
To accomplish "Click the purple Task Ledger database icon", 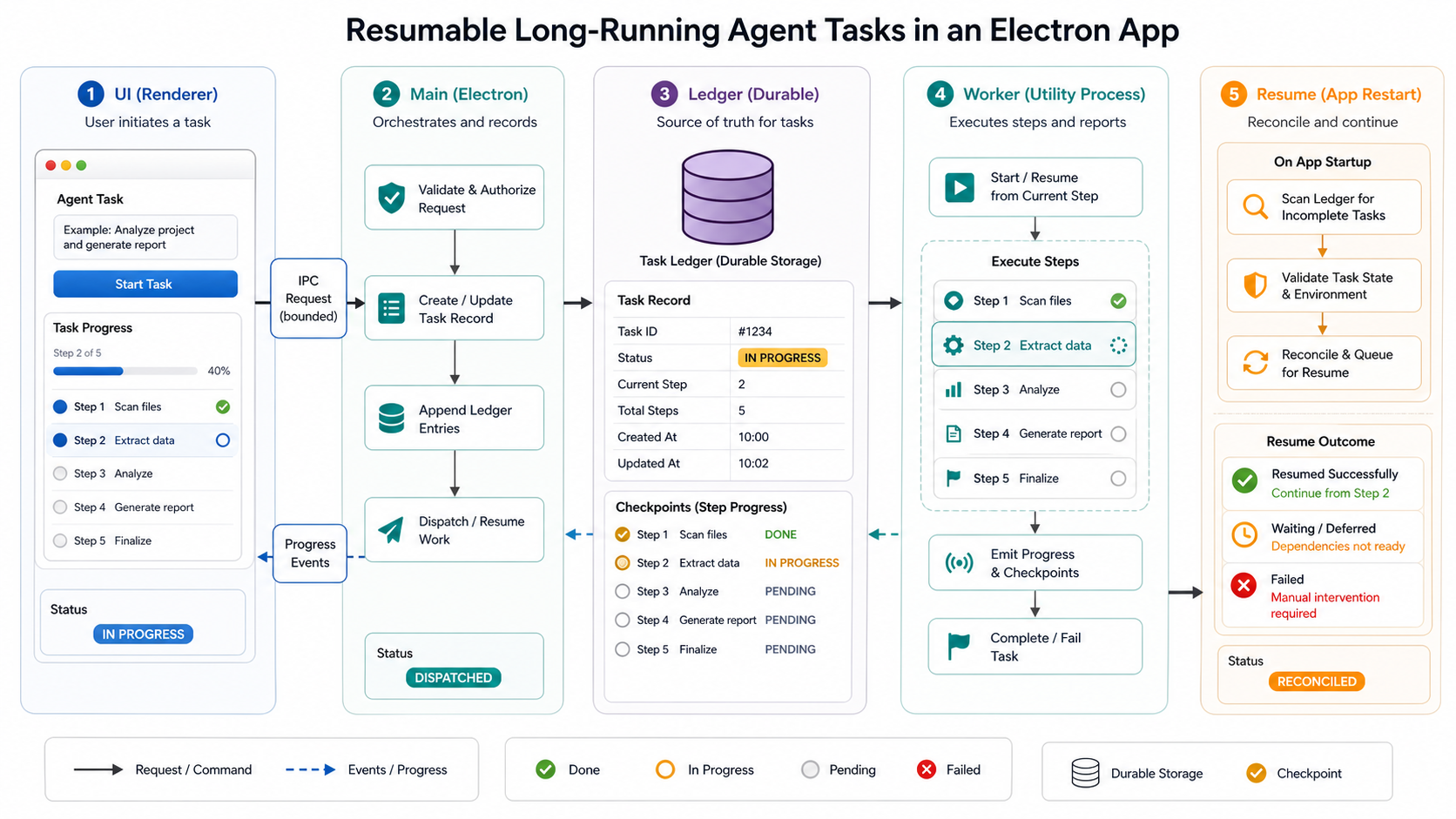I will coord(728,197).
